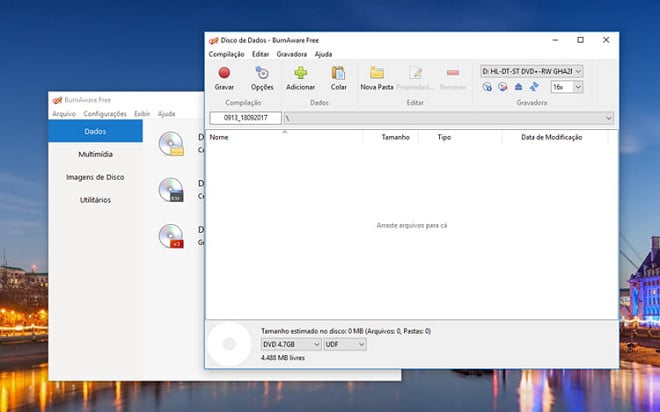Select the Utilitários category
660x412 pixels.
[x=95, y=200]
